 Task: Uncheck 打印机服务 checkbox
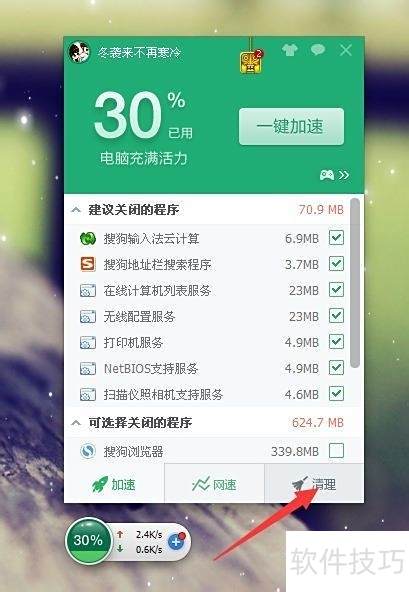pos(336,342)
